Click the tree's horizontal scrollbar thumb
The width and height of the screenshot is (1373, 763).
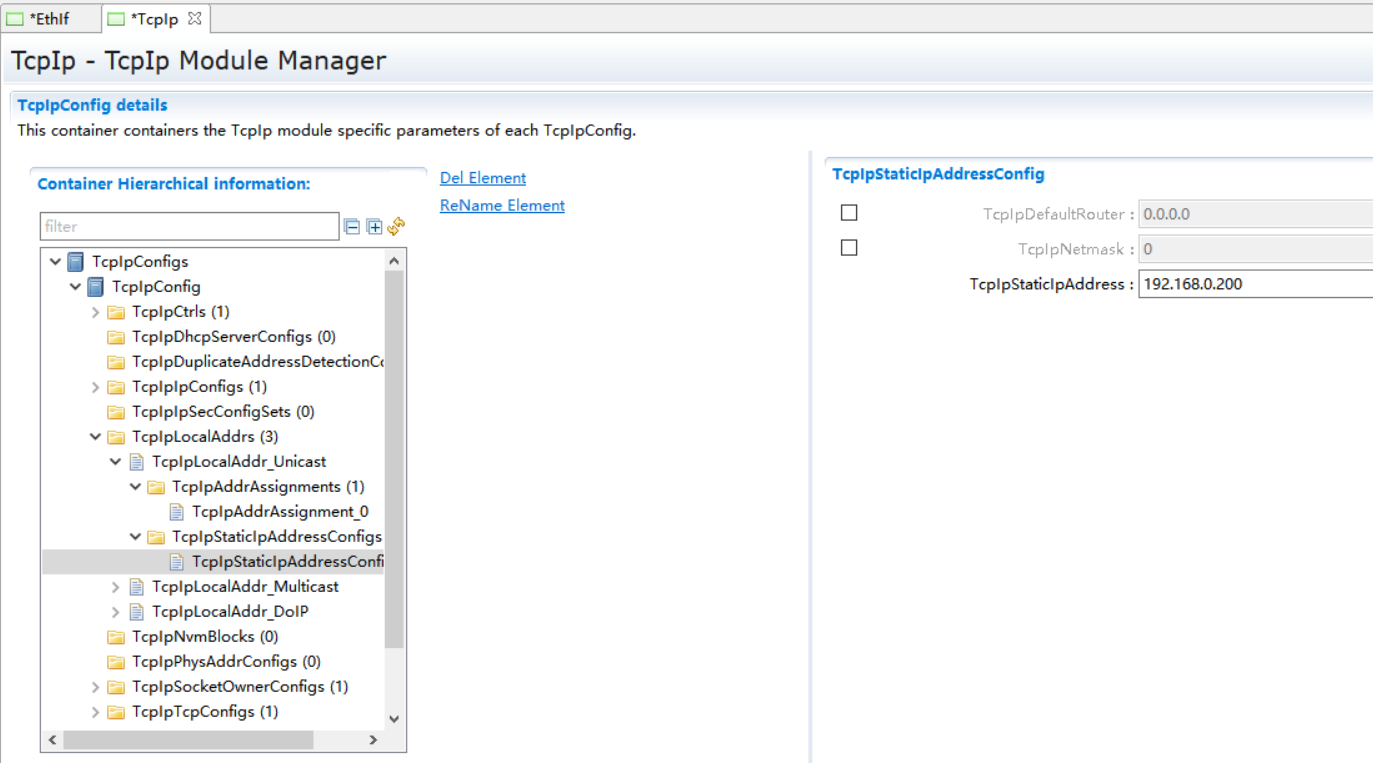tap(188, 740)
